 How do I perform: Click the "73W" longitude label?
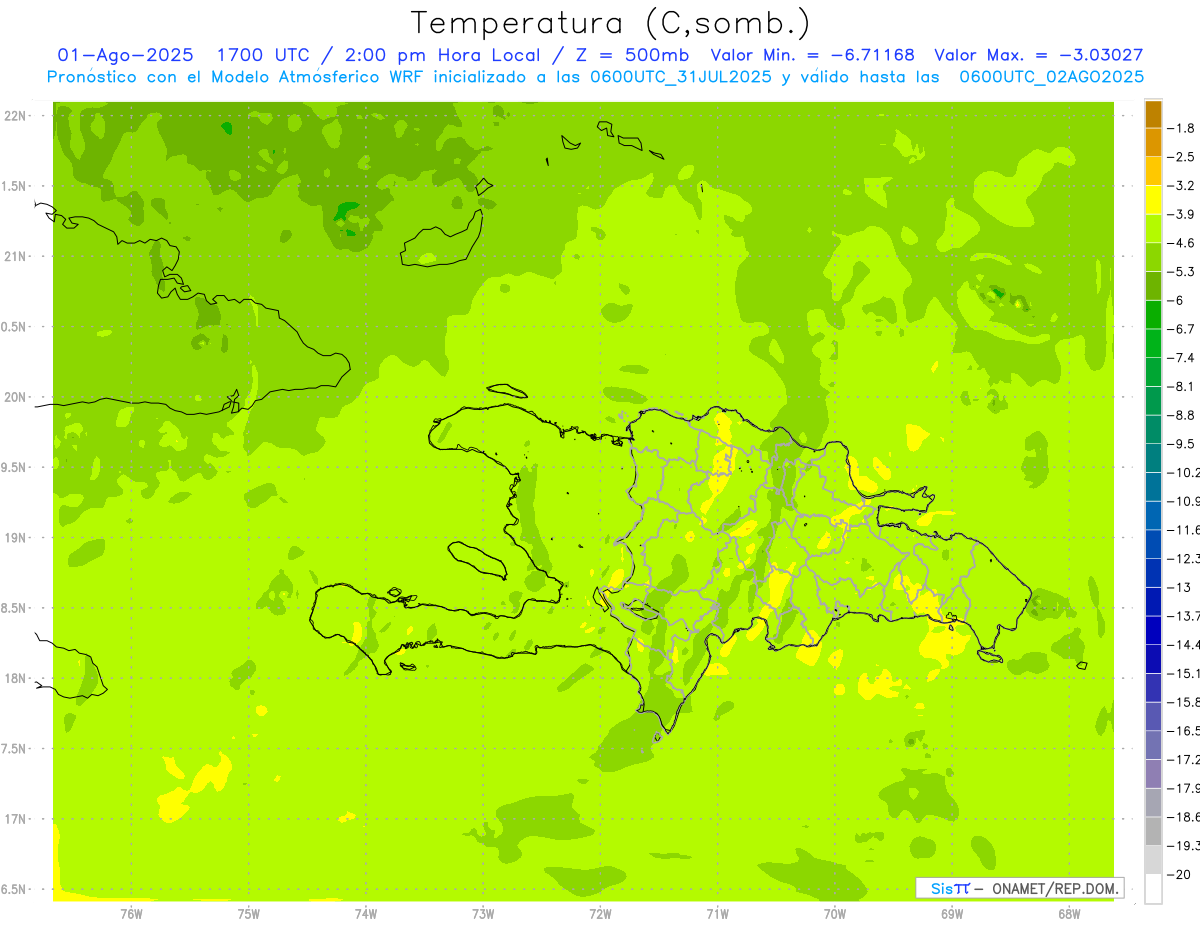483,914
